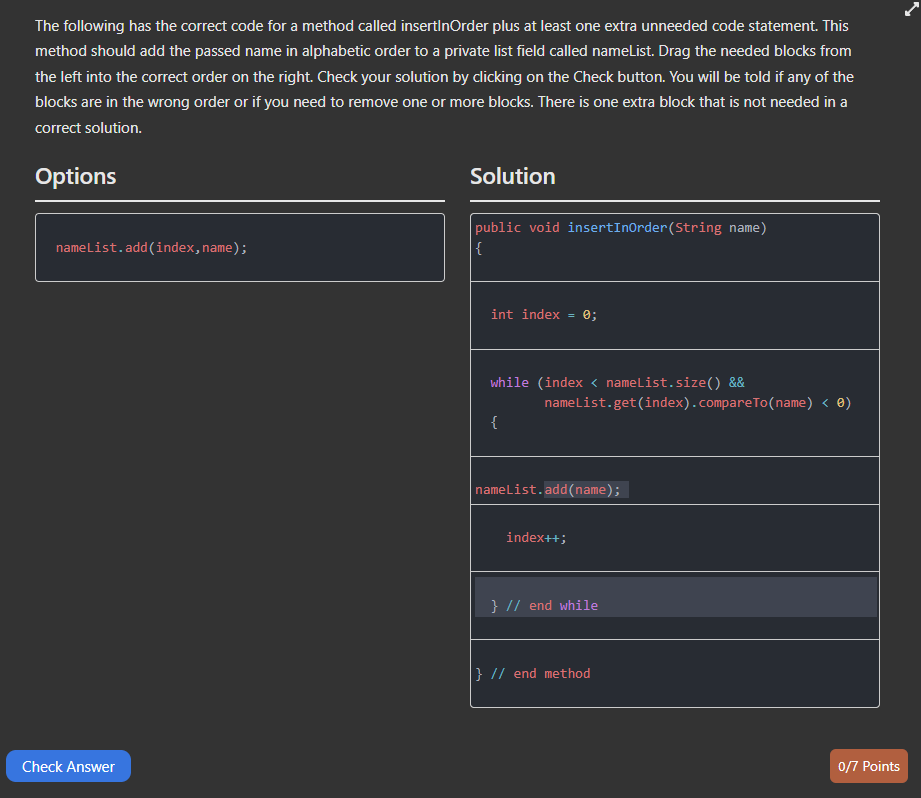This screenshot has width=921, height=798.
Task: Click the opening brace under the method signature
Action: pyautogui.click(x=480, y=247)
